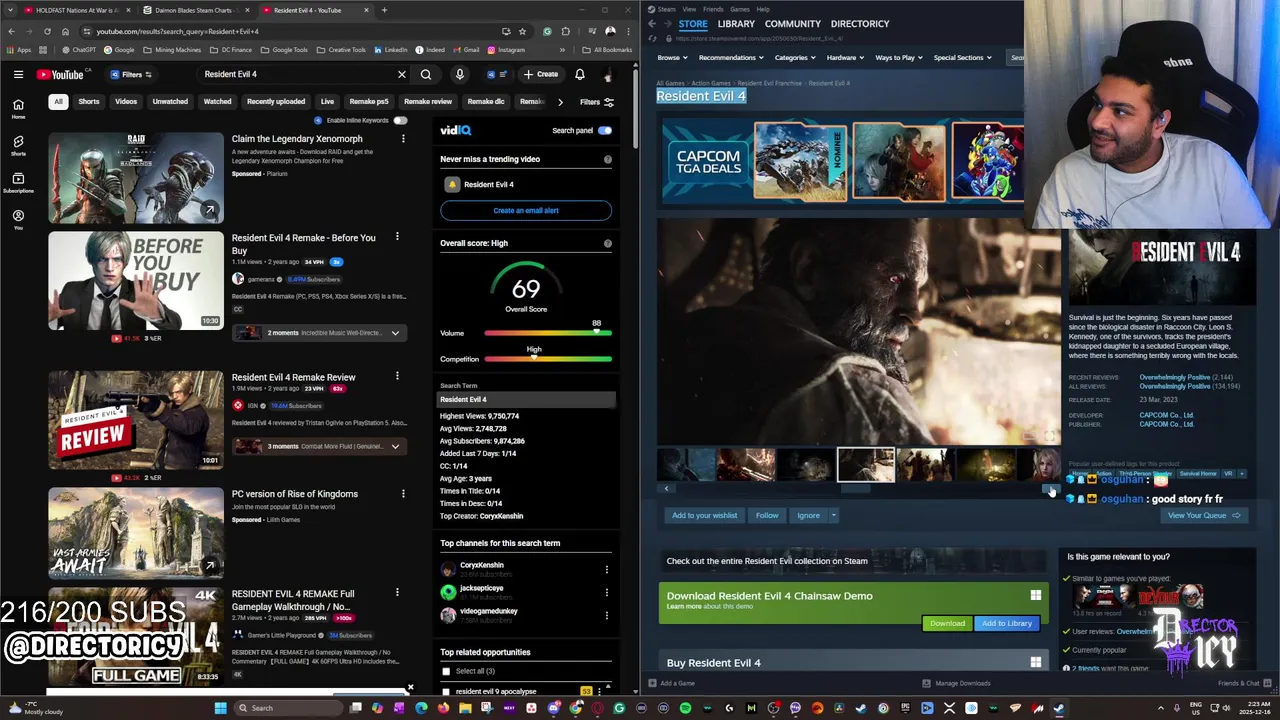Select highlighted screenshot thumbnail in Steam strip
Screen dimensions: 1280x720
pyautogui.click(x=866, y=464)
